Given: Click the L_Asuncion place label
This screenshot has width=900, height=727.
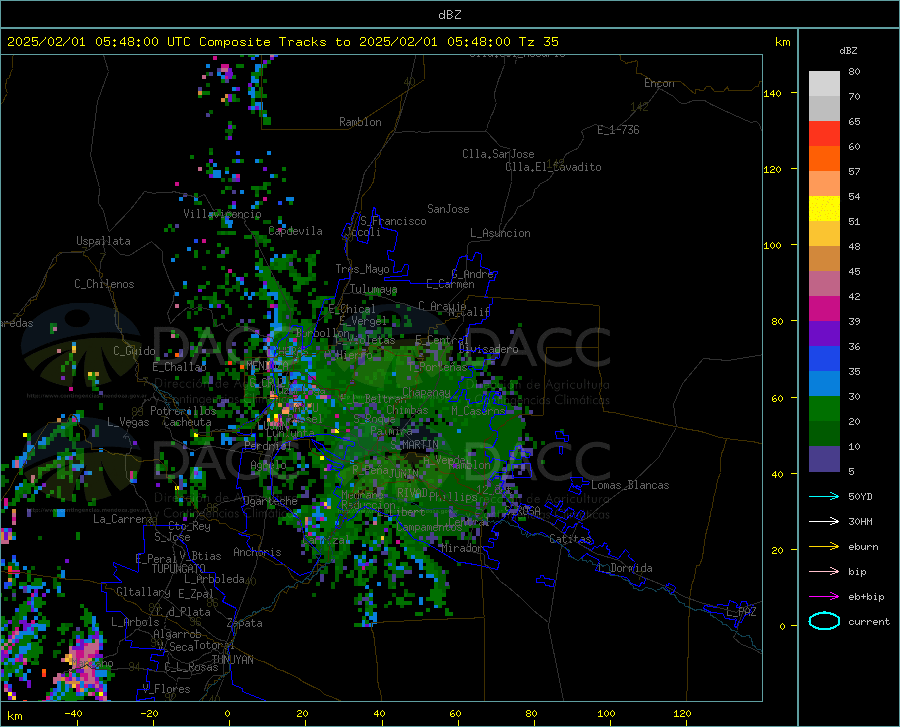Looking at the screenshot, I should point(500,233).
